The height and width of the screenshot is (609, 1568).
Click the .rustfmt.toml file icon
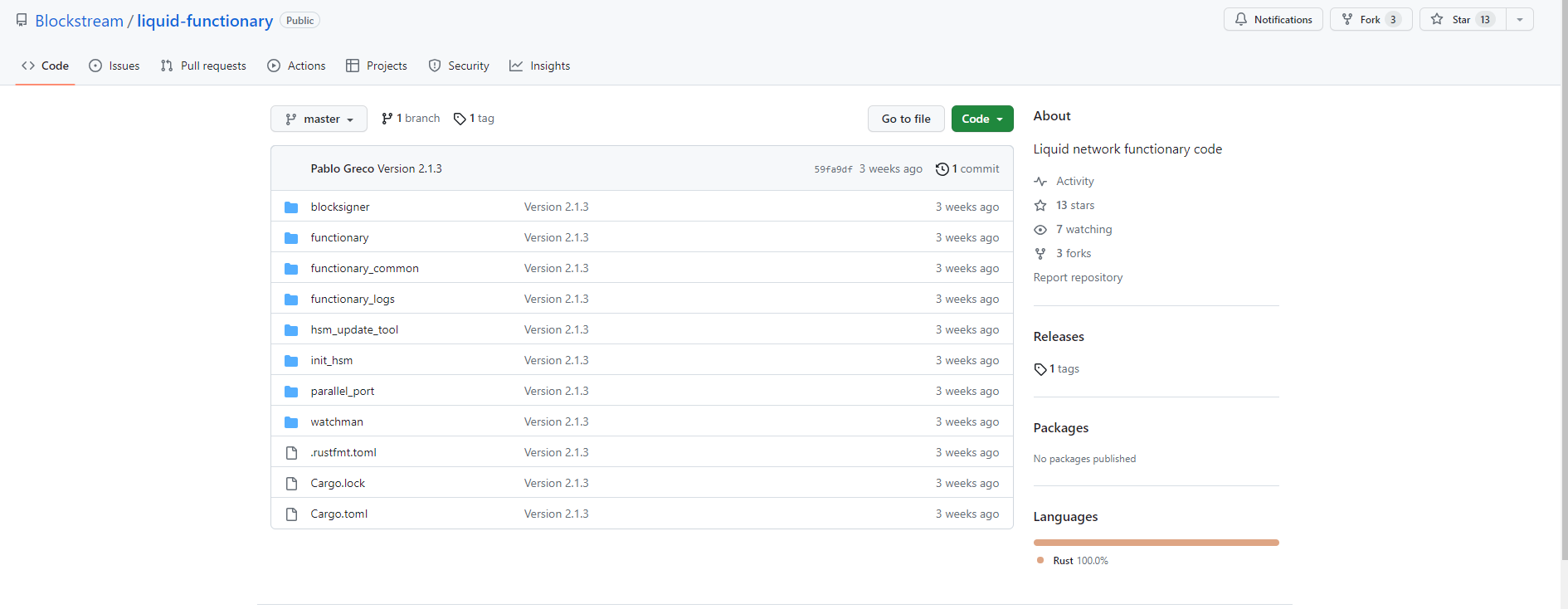coord(291,453)
